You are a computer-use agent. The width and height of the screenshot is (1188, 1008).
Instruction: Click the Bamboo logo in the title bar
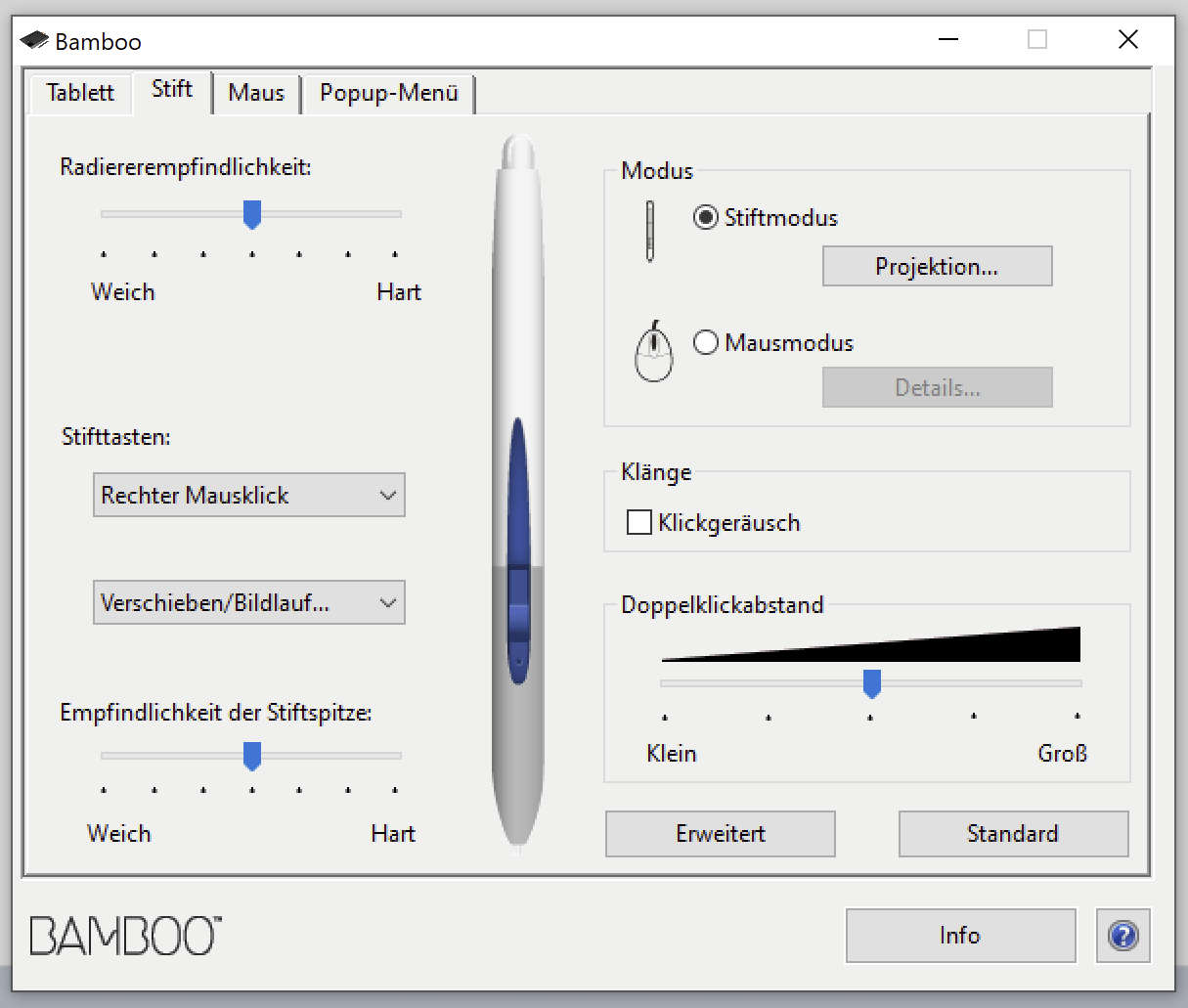click(35, 40)
